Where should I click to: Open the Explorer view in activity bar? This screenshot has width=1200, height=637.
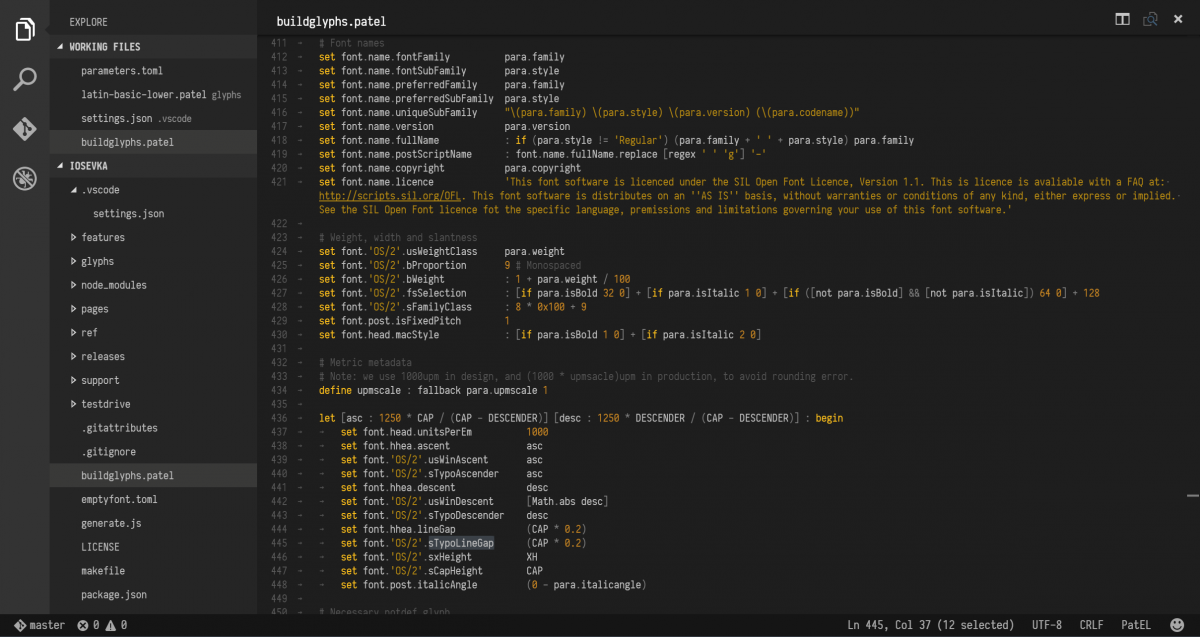25,30
